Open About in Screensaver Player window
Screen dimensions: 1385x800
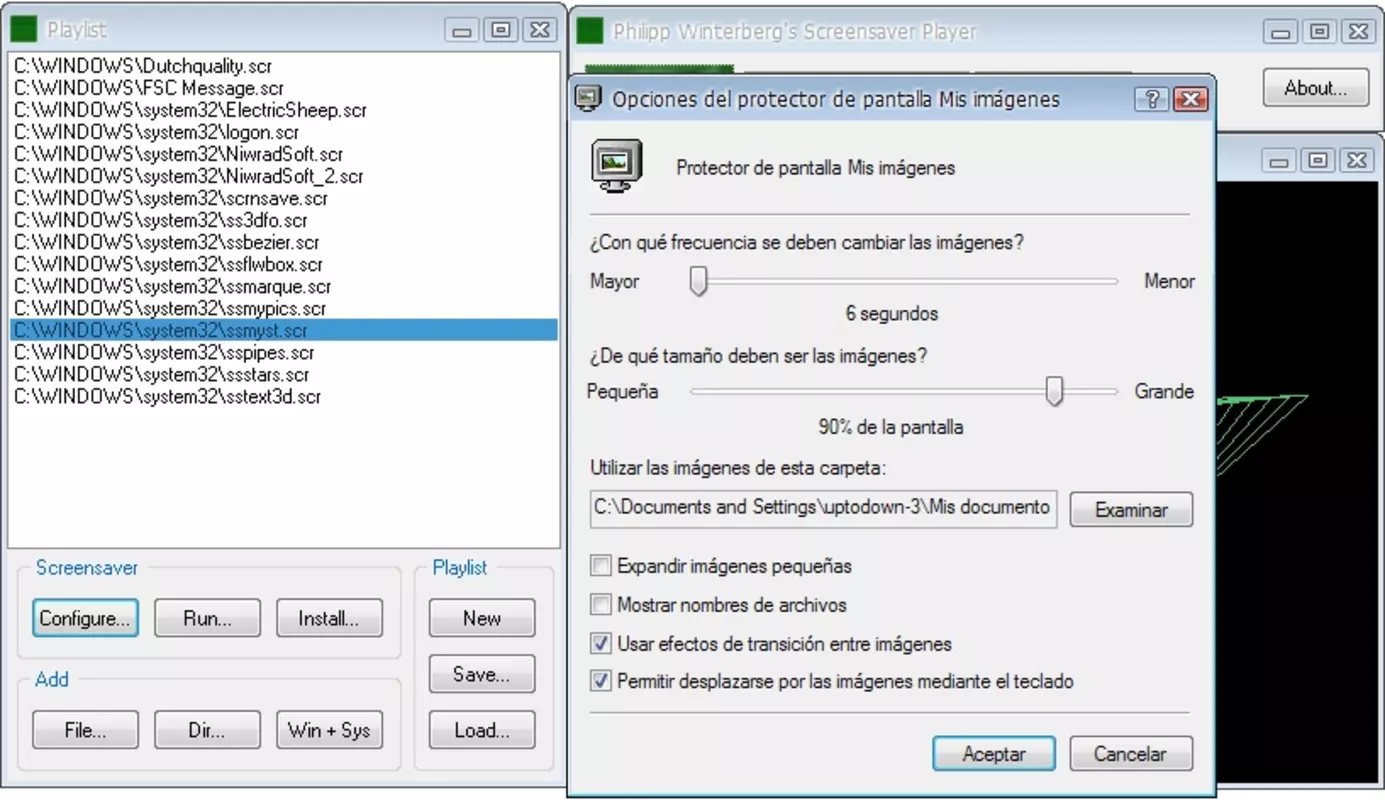pyautogui.click(x=1316, y=88)
